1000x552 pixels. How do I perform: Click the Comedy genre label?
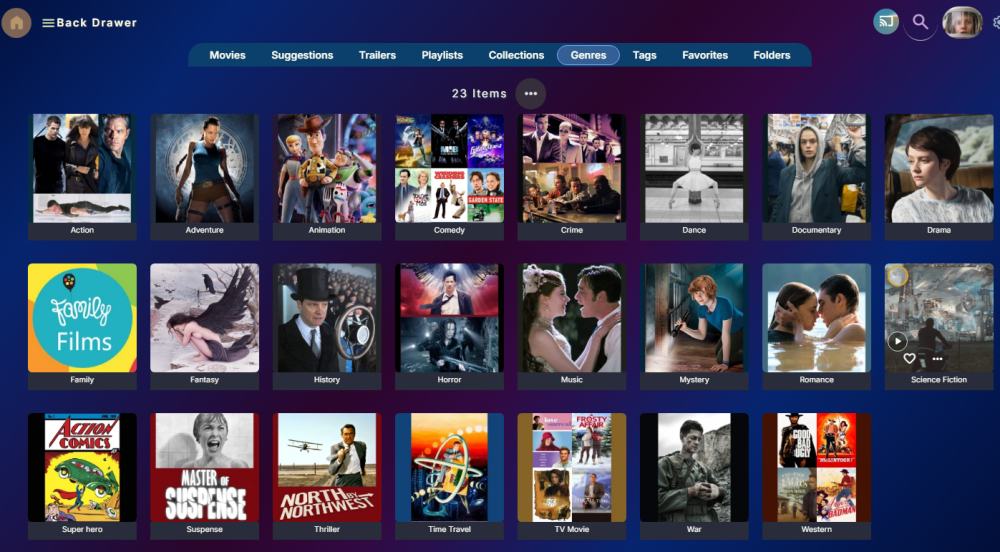click(450, 230)
